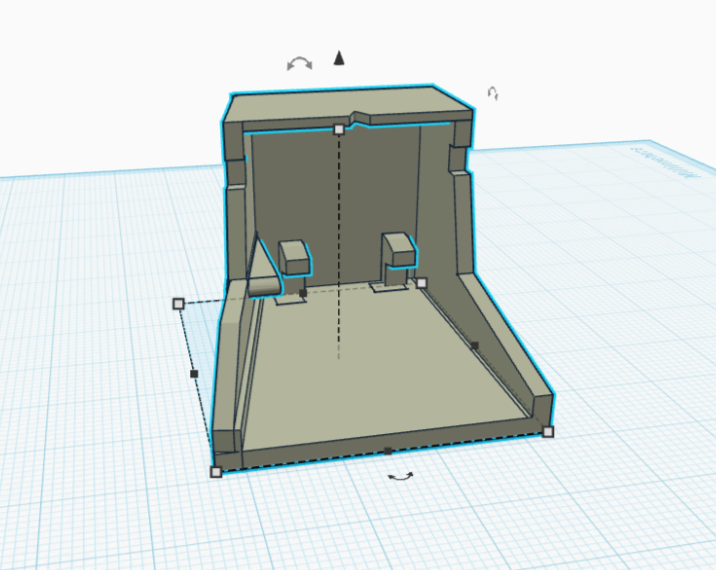The width and height of the screenshot is (716, 570).
Task: Select the white corner handle at front-left corner
Action: (216, 472)
